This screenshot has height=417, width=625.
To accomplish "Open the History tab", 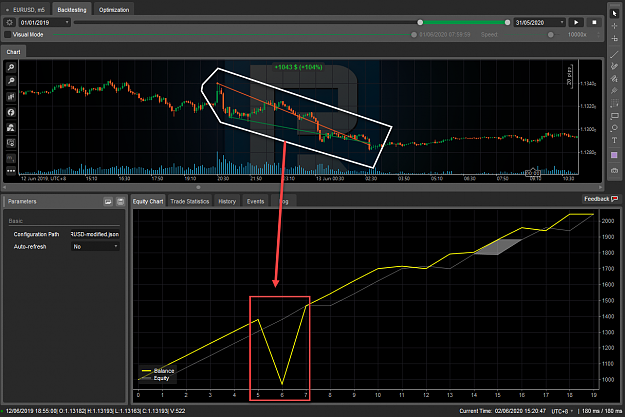I will click(x=227, y=201).
